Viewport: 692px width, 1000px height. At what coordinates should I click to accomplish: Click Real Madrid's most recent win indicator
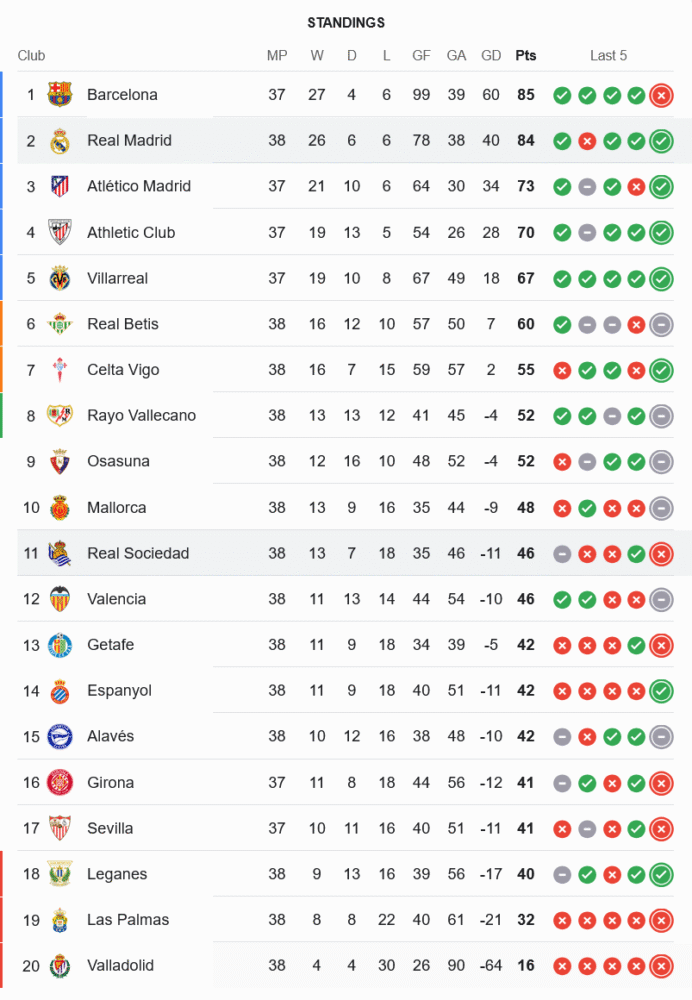point(661,141)
